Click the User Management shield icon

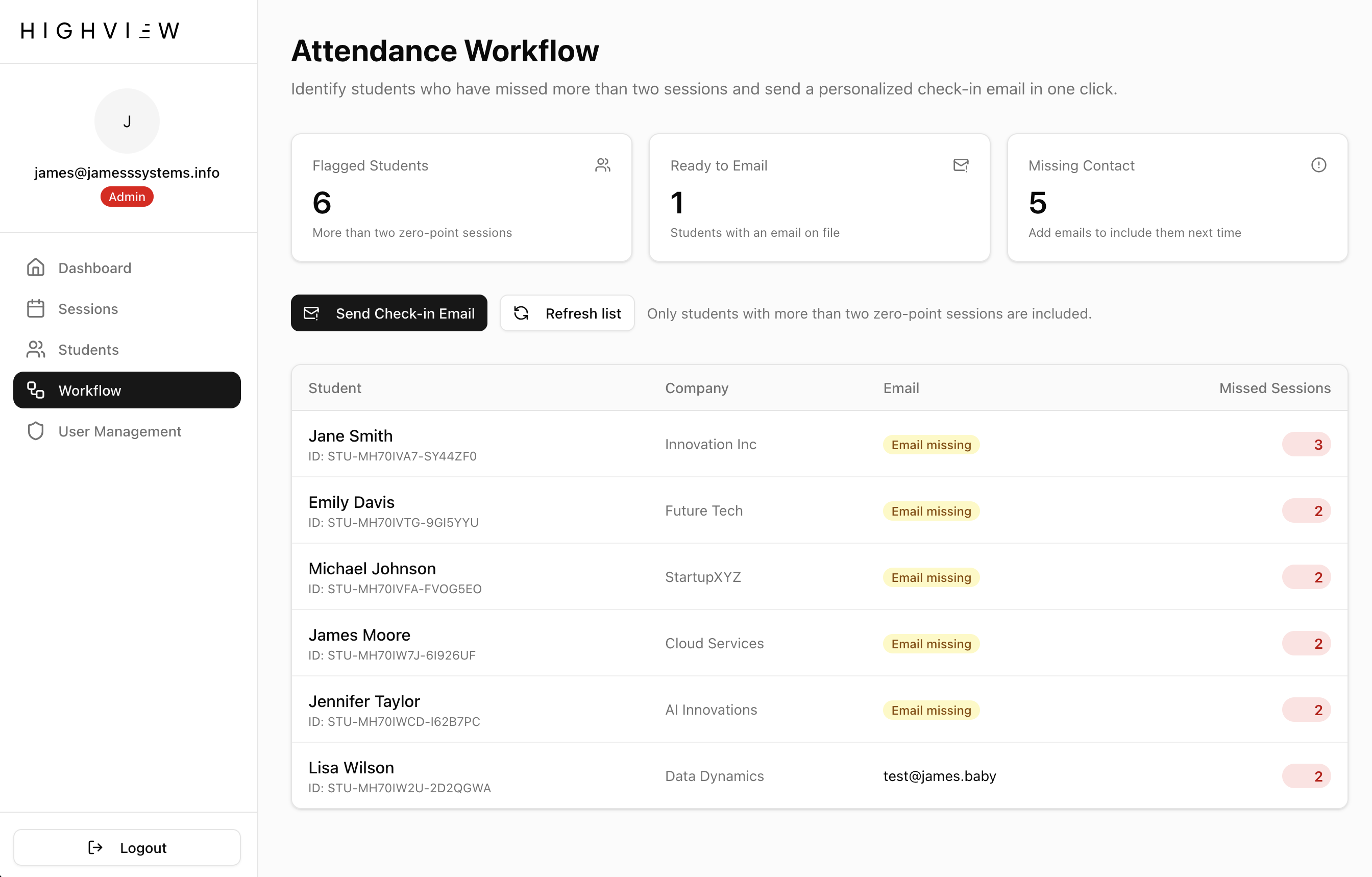pyautogui.click(x=35, y=431)
